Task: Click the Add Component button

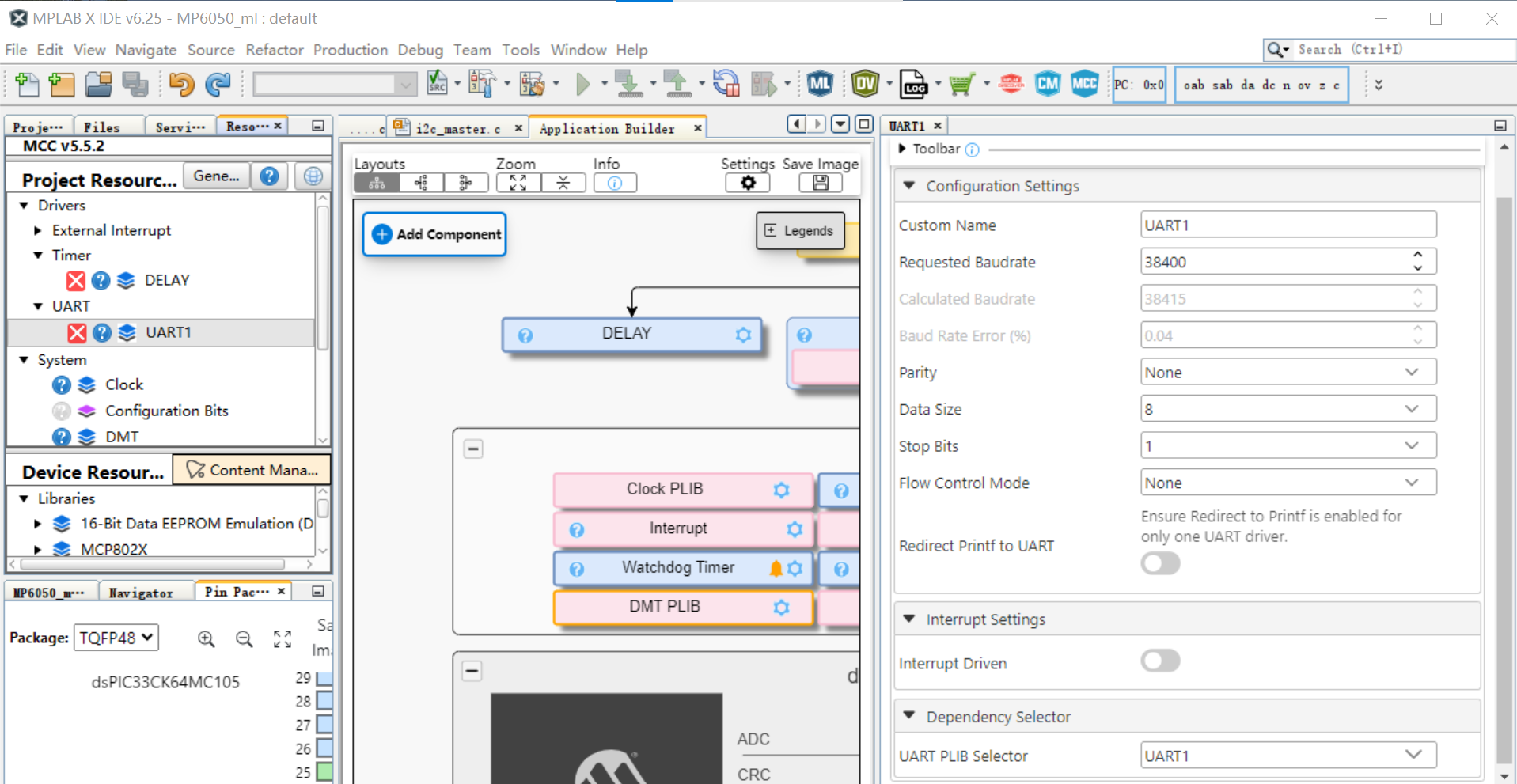Action: (434, 234)
